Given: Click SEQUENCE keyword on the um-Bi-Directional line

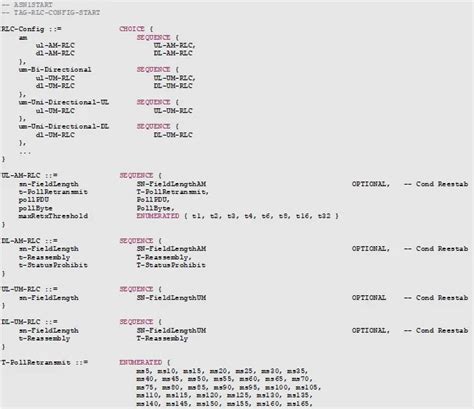Looking at the screenshot, I should pos(153,70).
